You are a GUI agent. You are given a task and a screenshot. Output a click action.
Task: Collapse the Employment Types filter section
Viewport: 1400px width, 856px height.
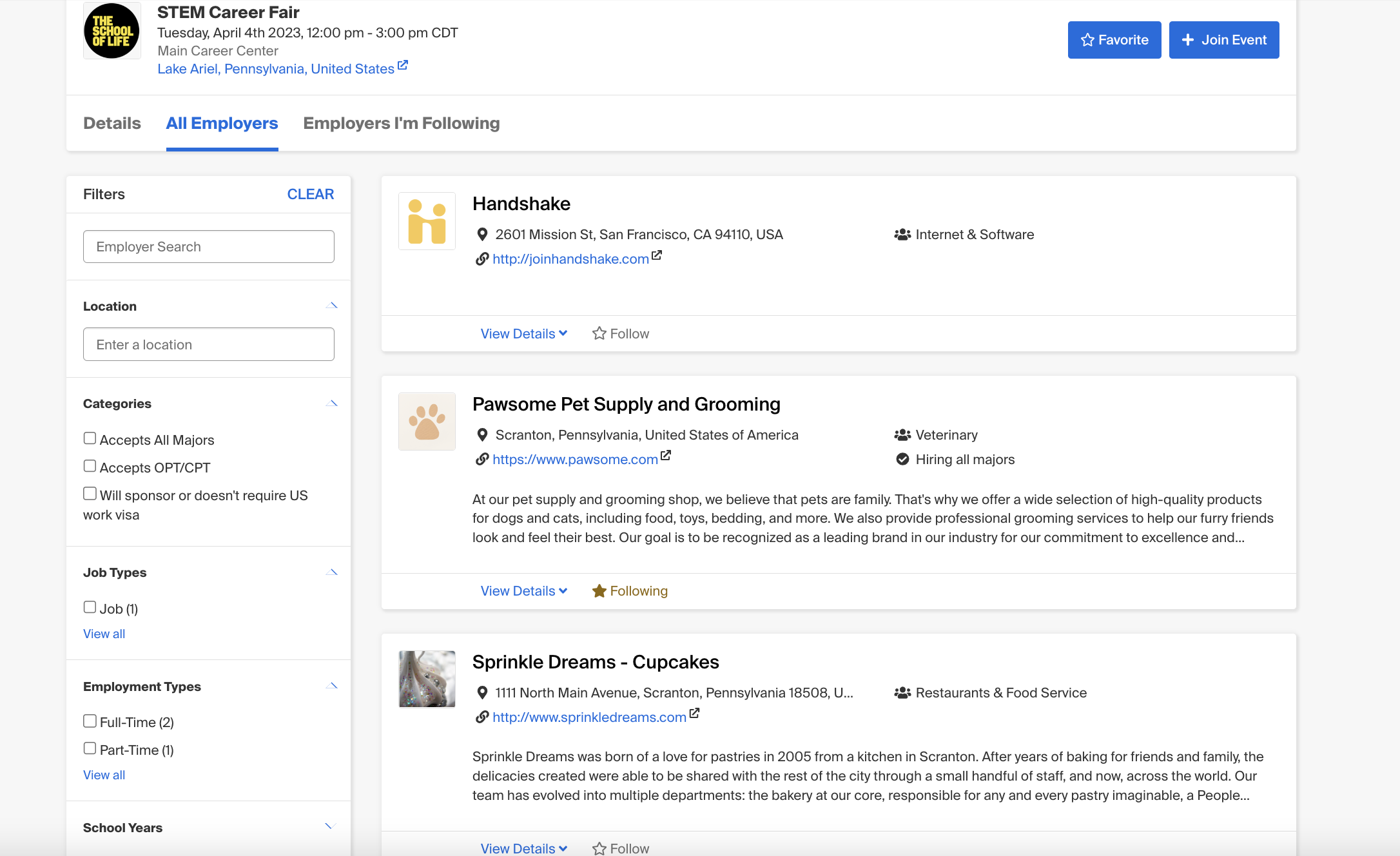click(332, 686)
